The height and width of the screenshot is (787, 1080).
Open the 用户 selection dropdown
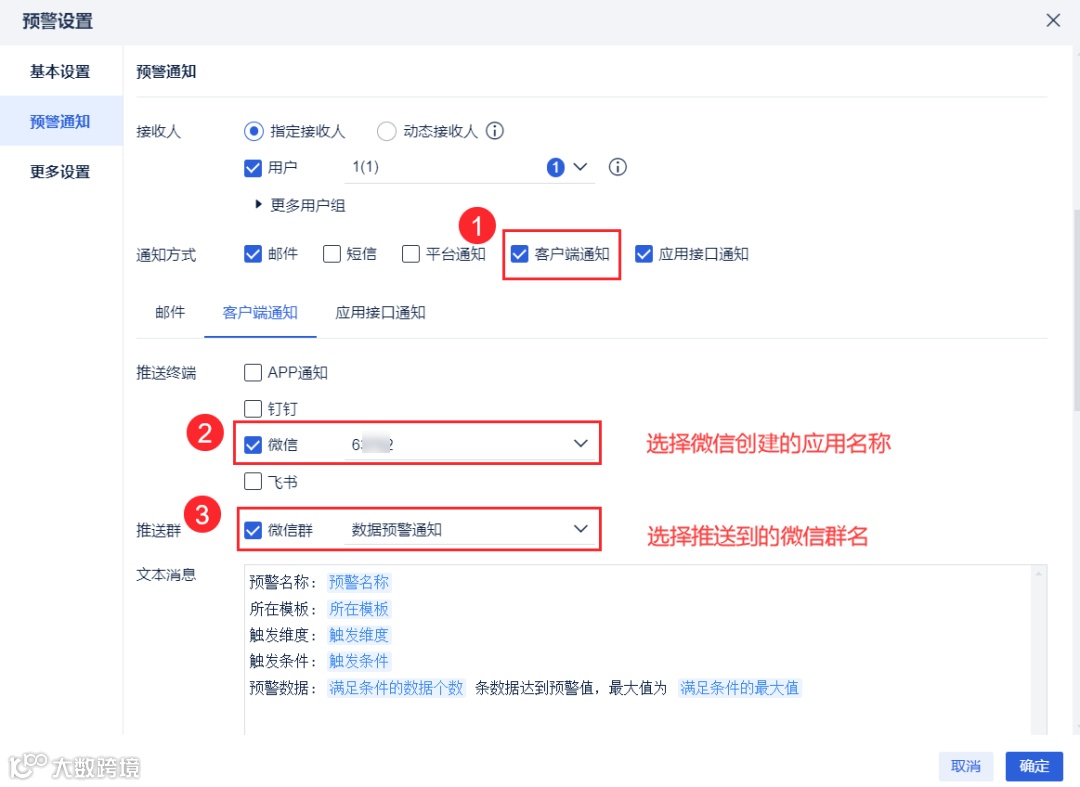(470, 167)
